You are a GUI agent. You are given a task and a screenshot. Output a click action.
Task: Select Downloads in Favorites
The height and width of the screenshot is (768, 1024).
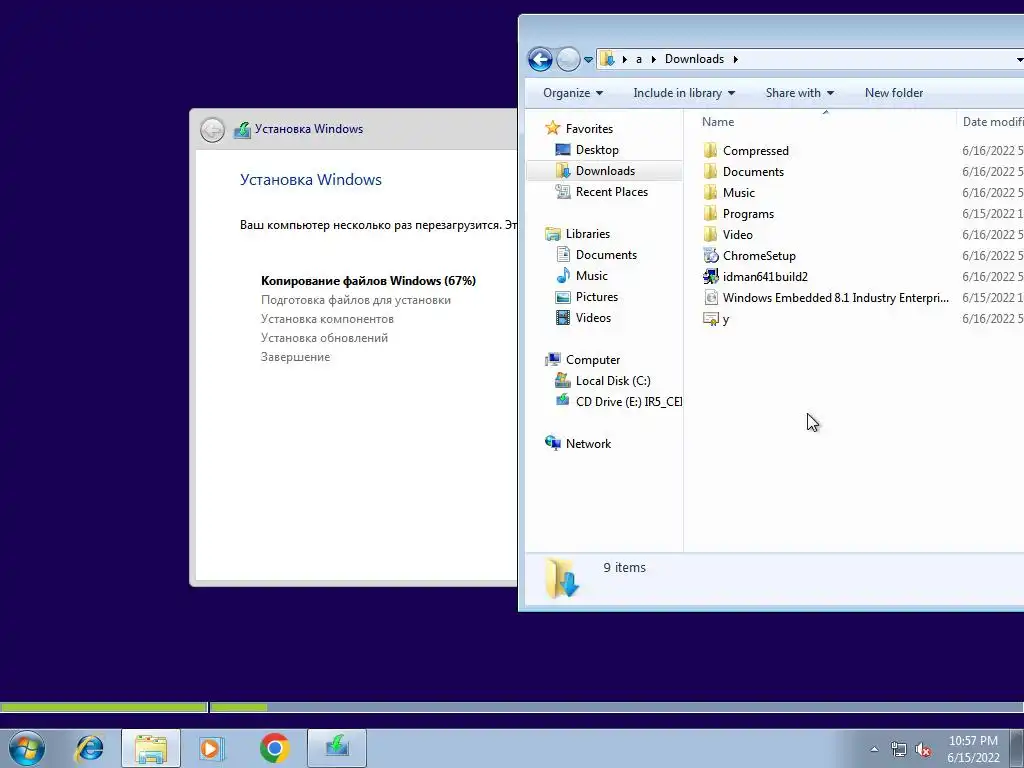[605, 170]
